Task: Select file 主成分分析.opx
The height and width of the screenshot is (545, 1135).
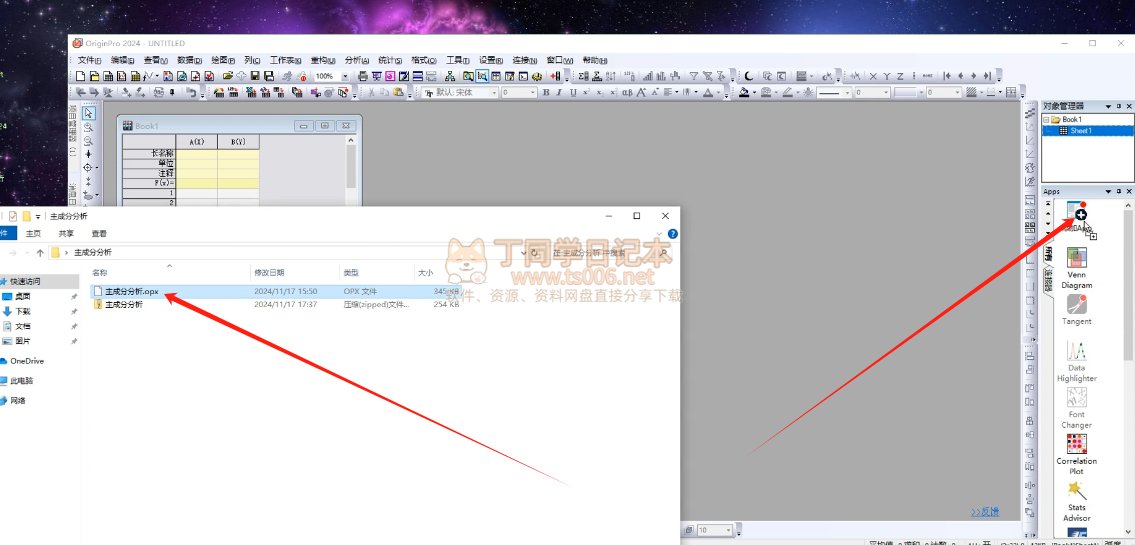Action: point(131,292)
